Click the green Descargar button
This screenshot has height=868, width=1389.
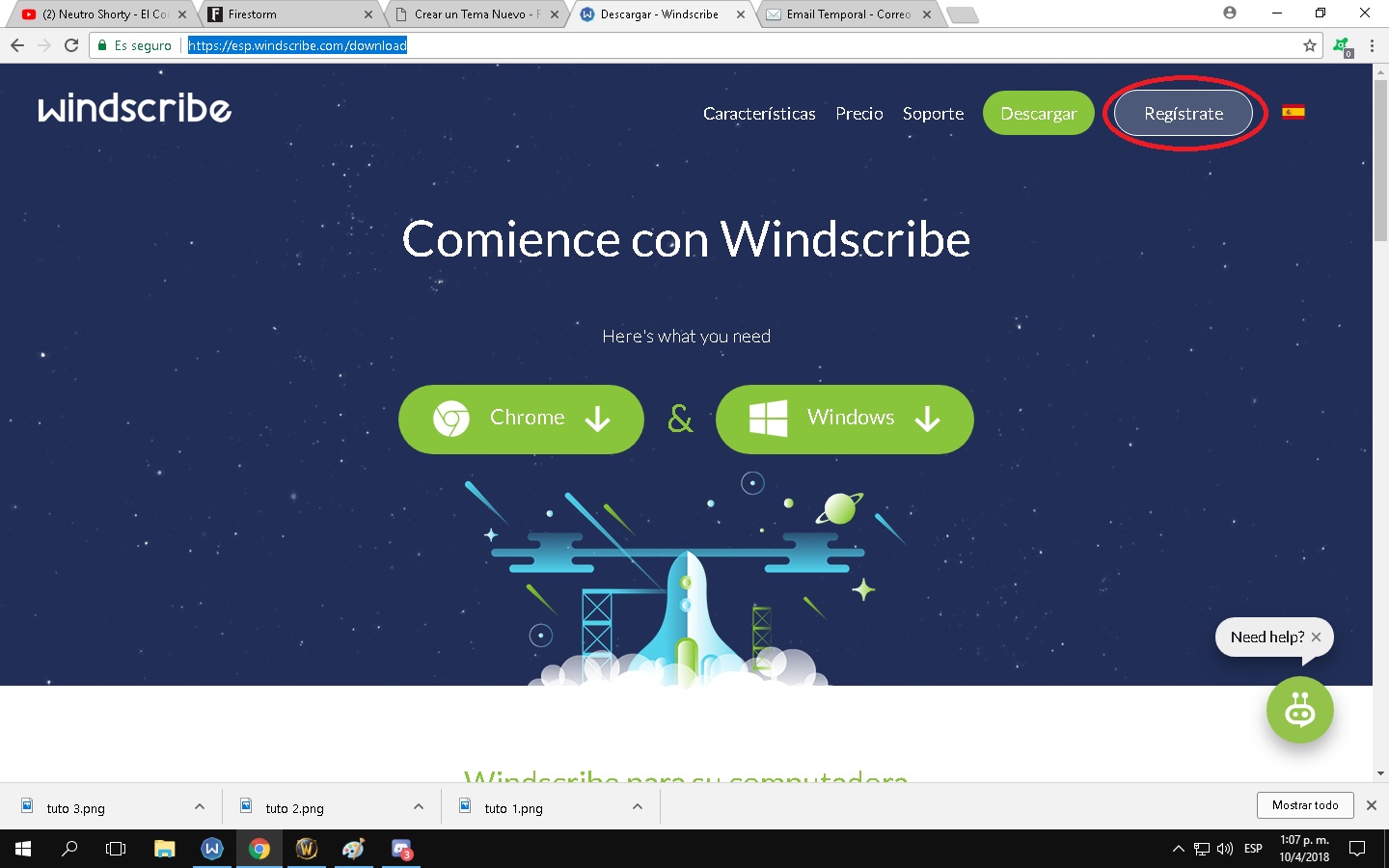(x=1039, y=113)
